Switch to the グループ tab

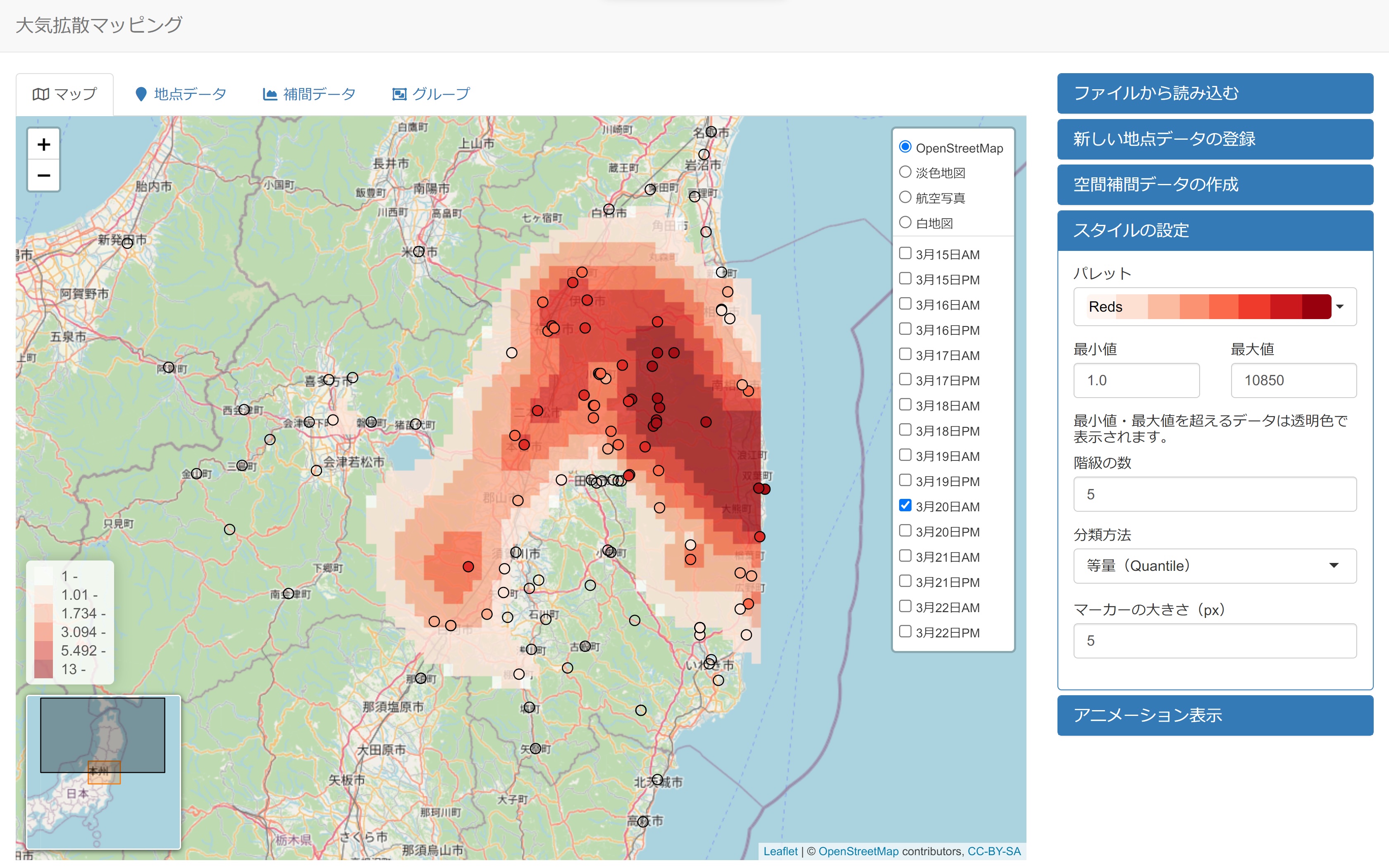click(432, 94)
